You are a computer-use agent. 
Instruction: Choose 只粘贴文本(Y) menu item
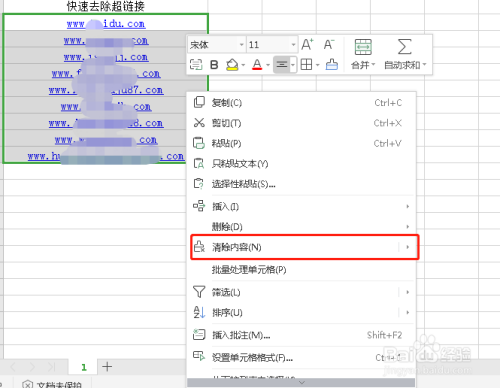pyautogui.click(x=302, y=164)
